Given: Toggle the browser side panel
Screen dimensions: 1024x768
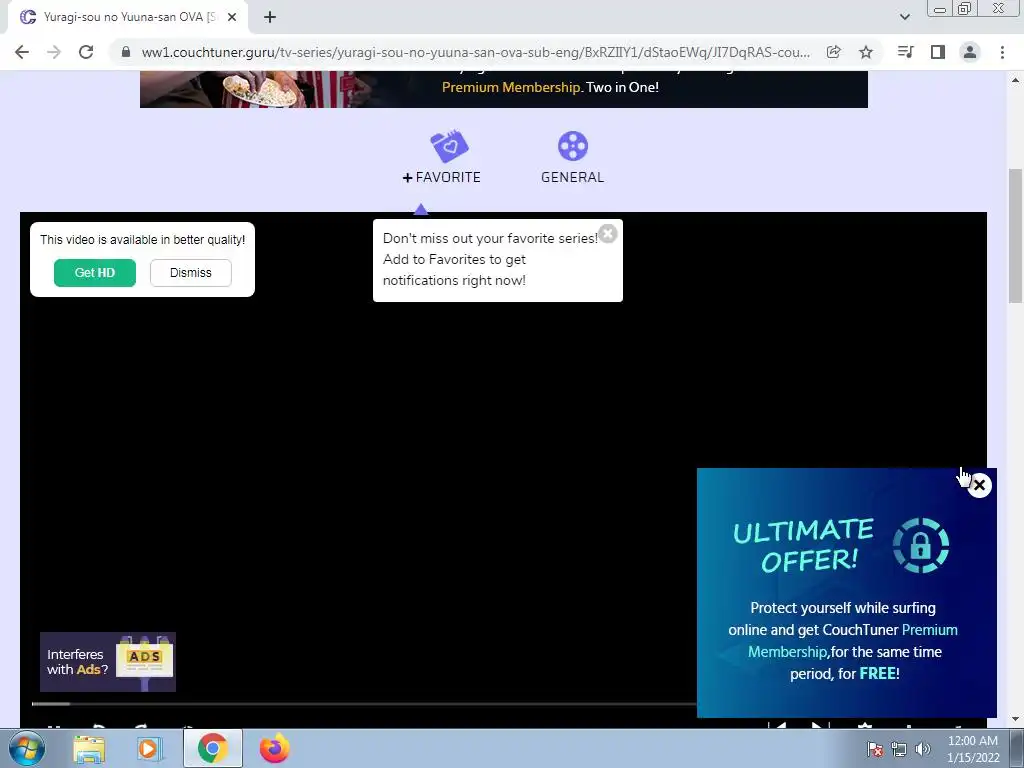Looking at the screenshot, I should point(938,52).
